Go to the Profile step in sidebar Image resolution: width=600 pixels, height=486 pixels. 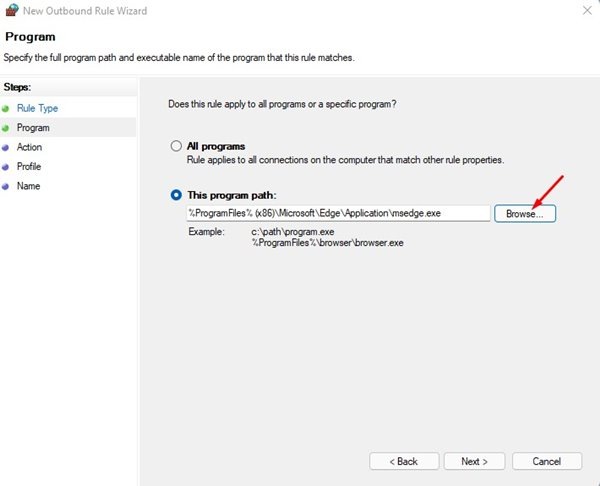(x=29, y=166)
